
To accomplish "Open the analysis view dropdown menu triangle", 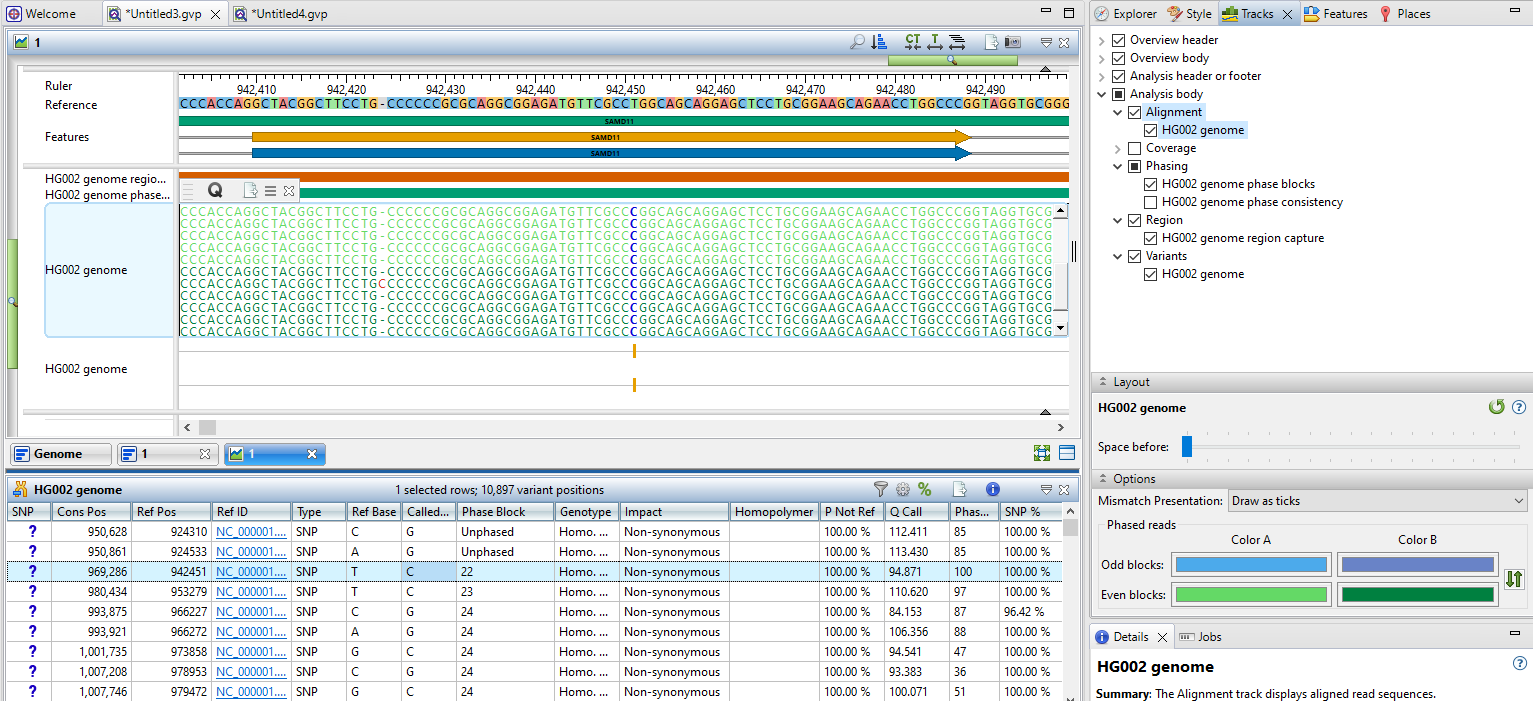I will (1046, 43).
